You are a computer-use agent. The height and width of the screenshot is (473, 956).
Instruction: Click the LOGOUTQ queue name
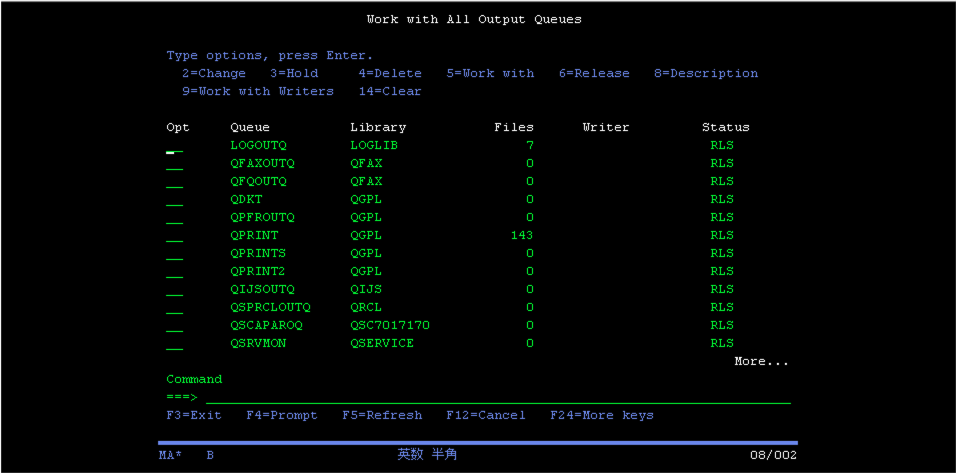258,146
